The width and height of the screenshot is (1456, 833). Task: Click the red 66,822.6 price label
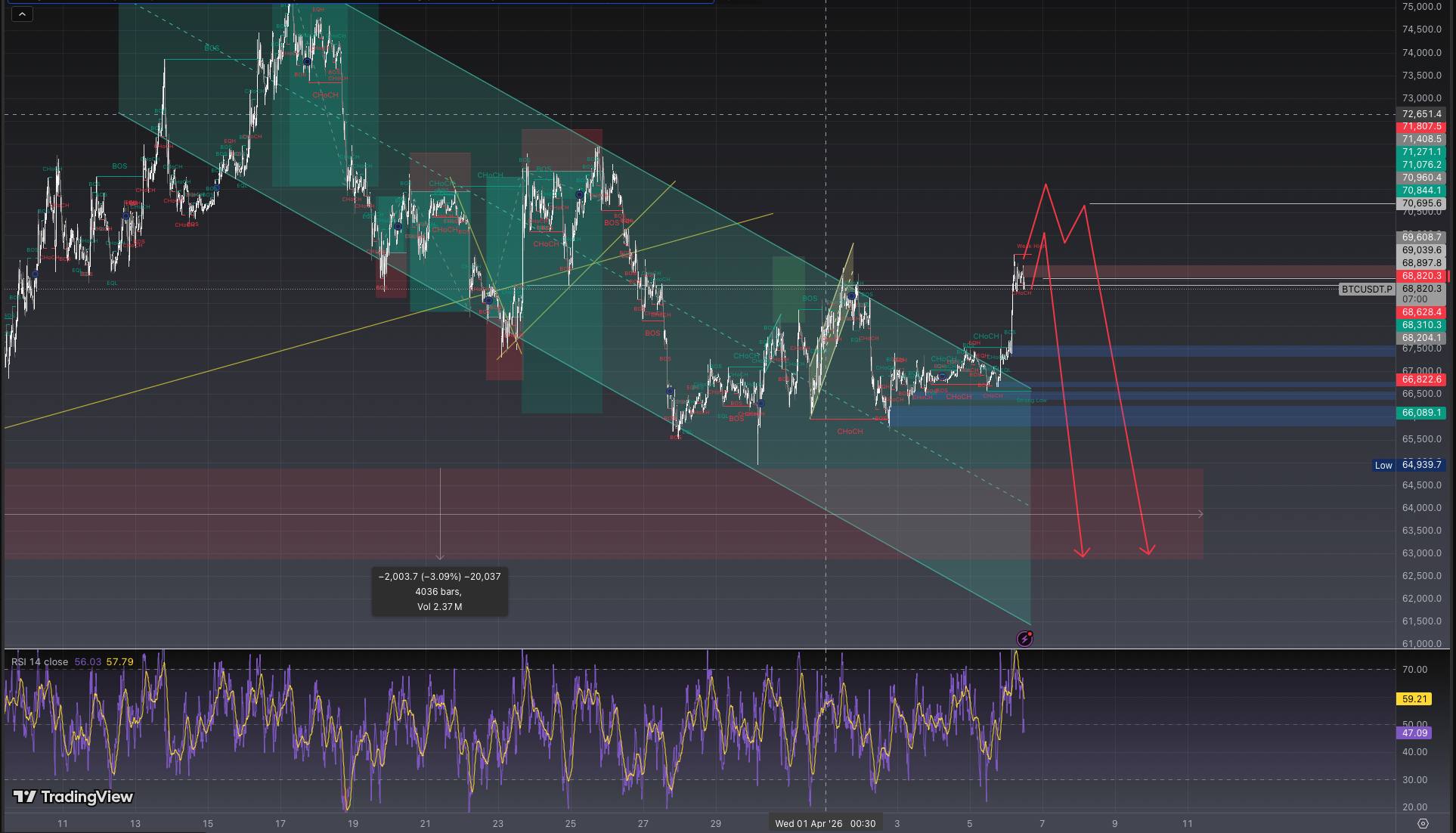coord(1421,379)
